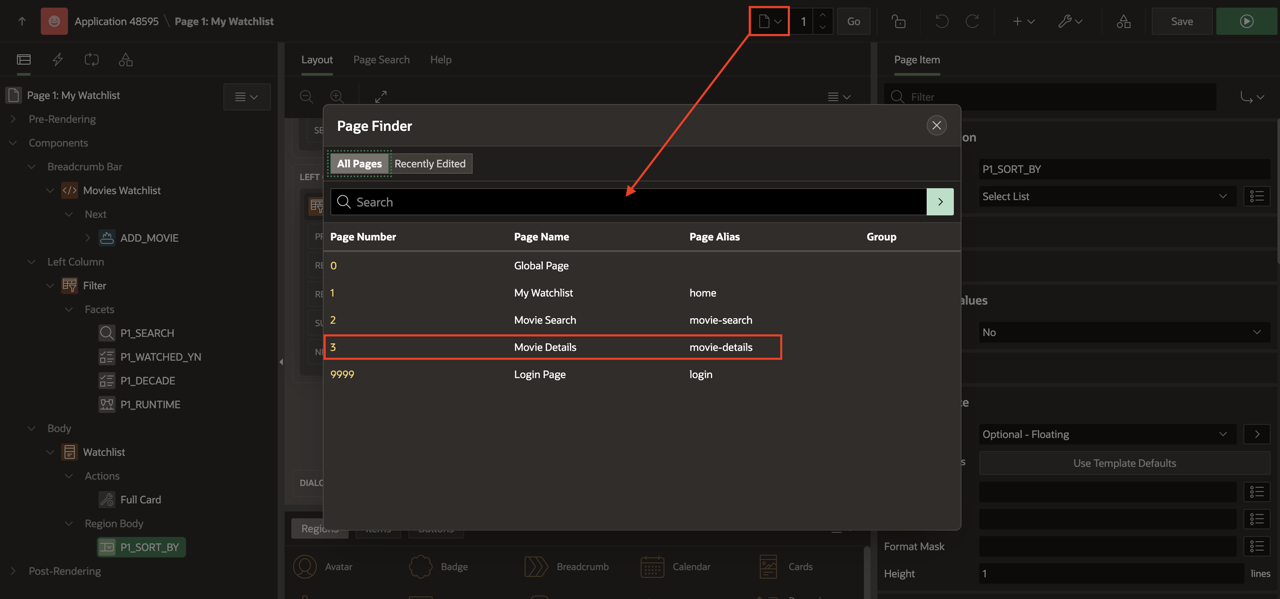Image resolution: width=1280 pixels, height=599 pixels.
Task: Collapse the Breadcrumb Bar tree node
Action: (x=32, y=167)
